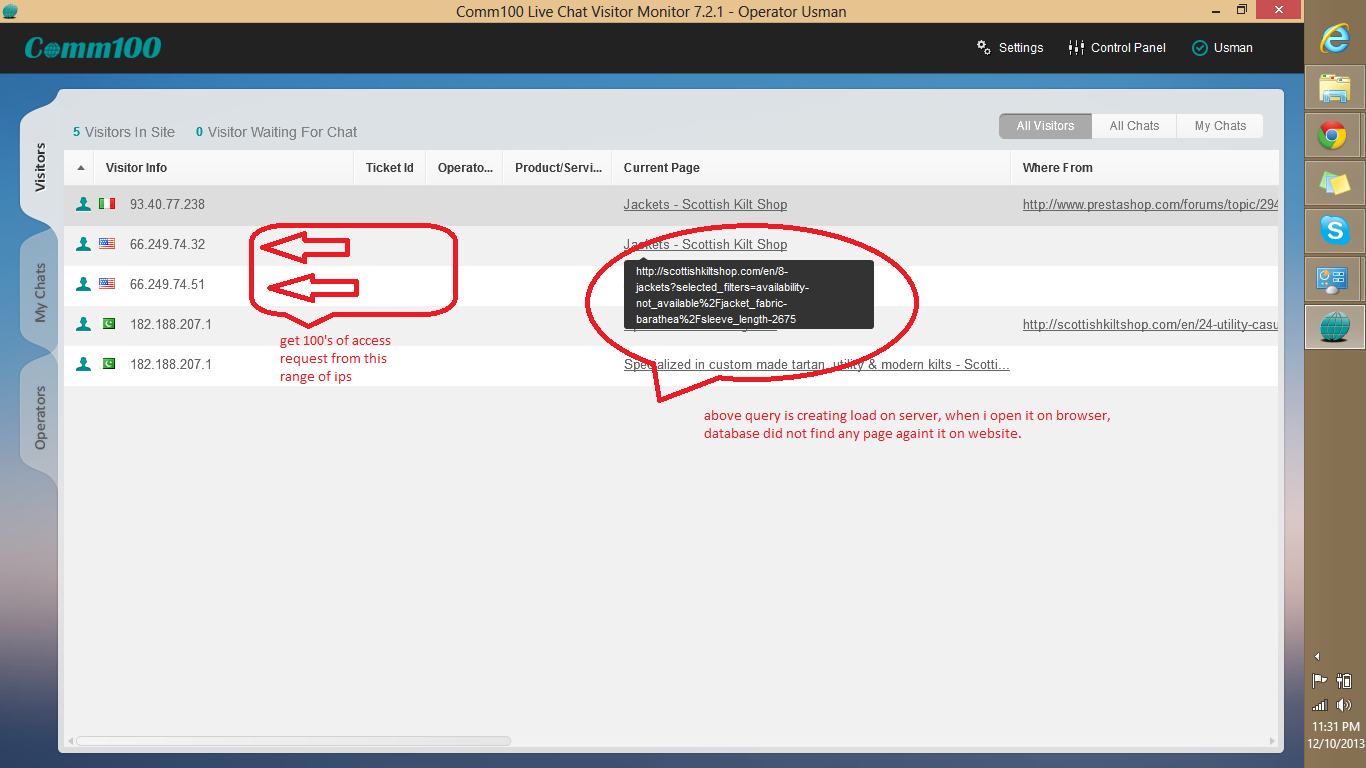
Task: Sort by the Current Page column
Action: coord(811,168)
